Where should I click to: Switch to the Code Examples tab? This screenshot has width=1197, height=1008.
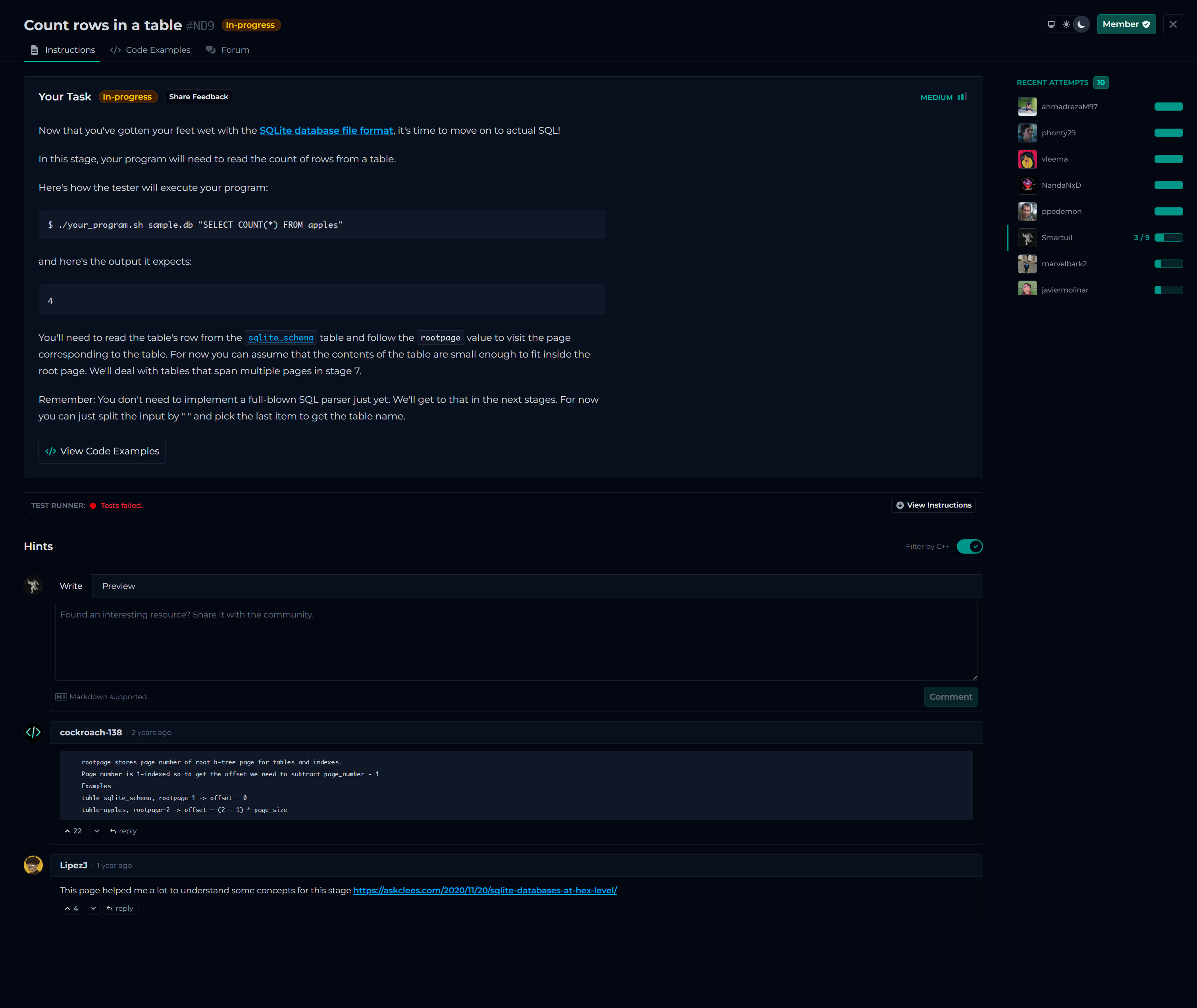[x=150, y=50]
